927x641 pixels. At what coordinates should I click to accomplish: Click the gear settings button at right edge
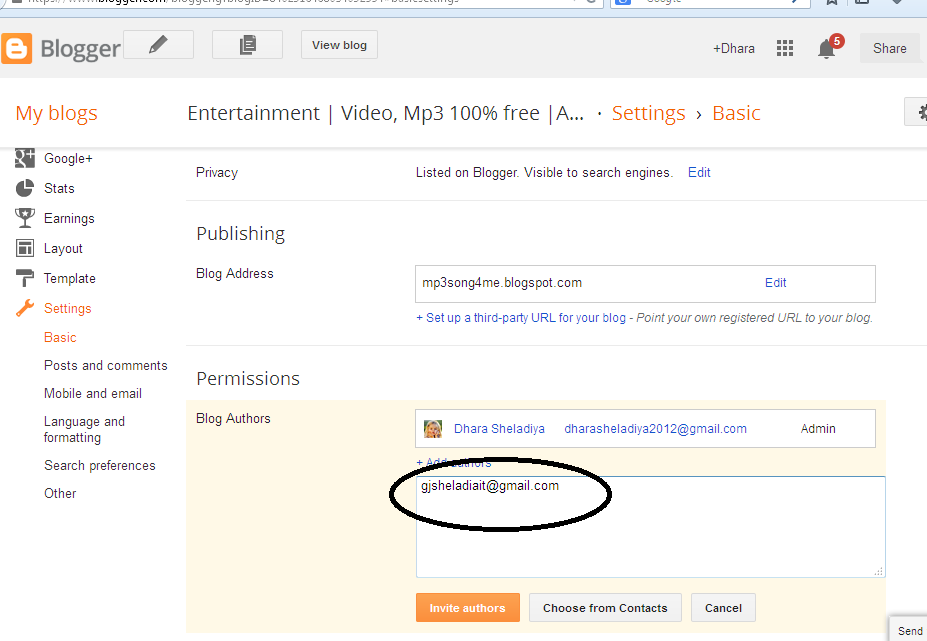(916, 112)
